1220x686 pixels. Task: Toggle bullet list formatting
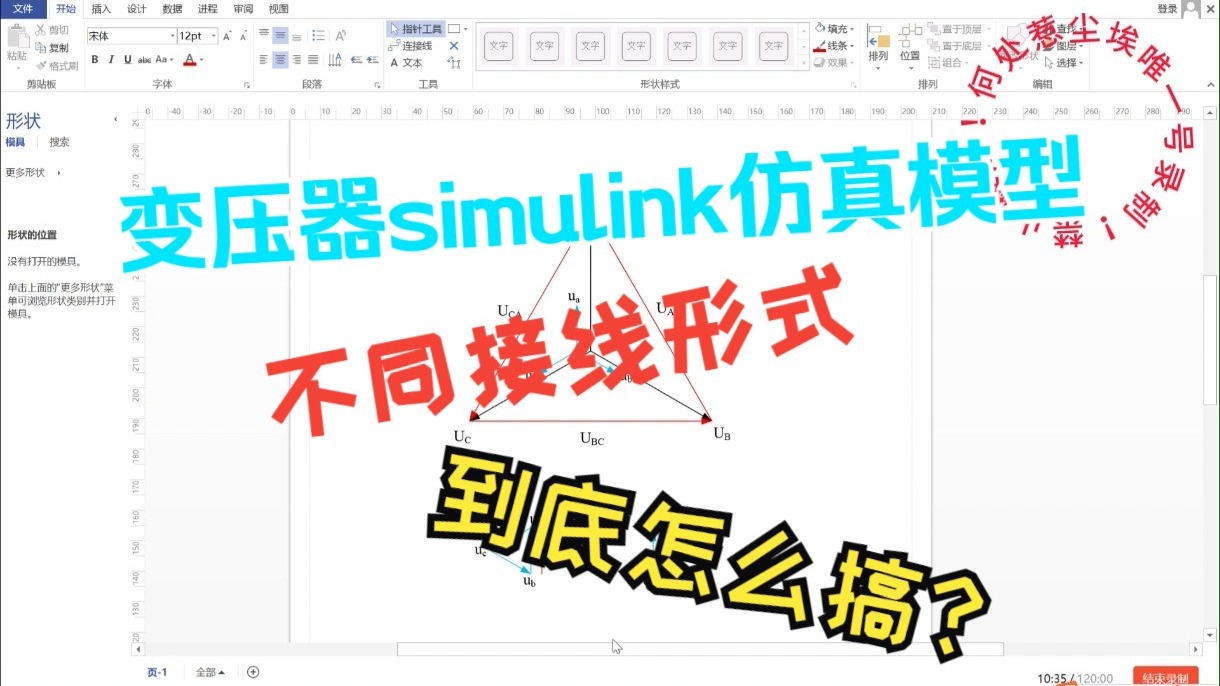coord(319,36)
